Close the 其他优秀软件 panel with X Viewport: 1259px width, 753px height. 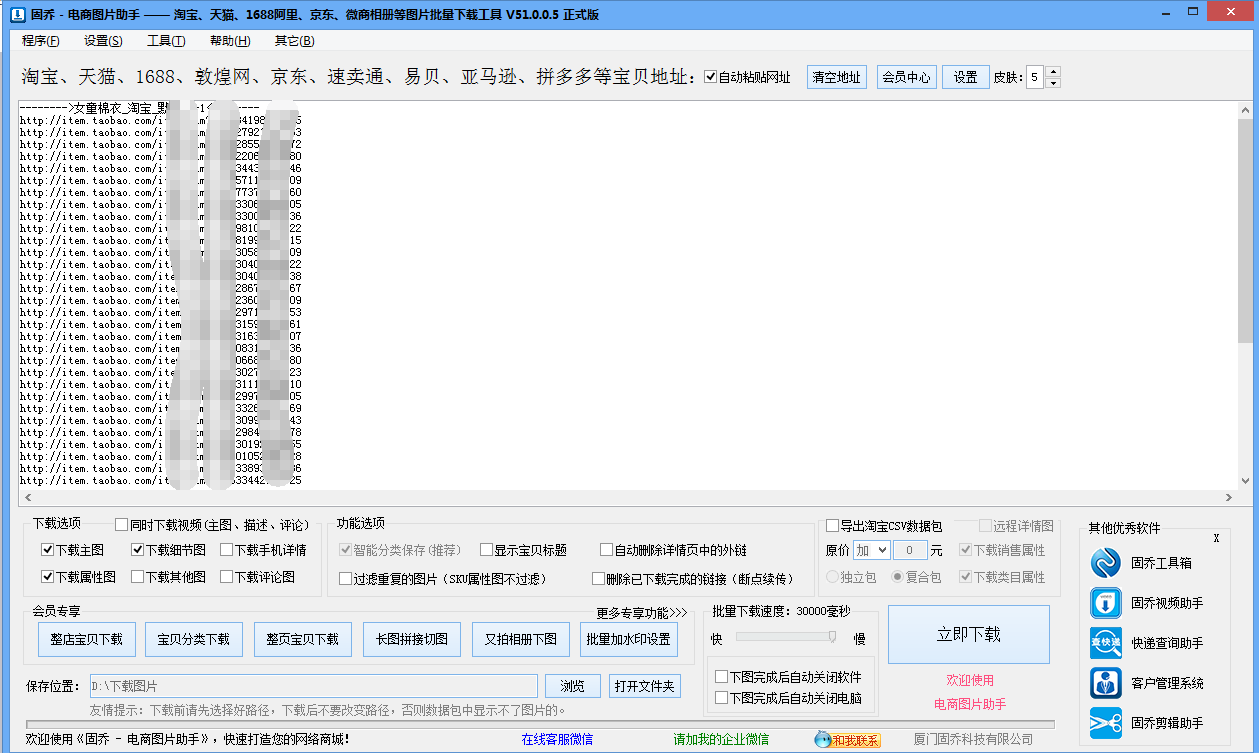[x=1216, y=538]
